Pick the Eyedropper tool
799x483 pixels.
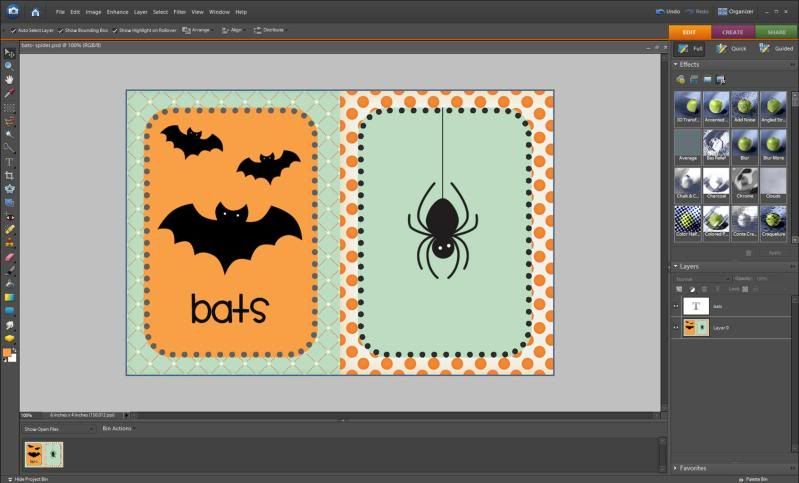click(x=9, y=93)
